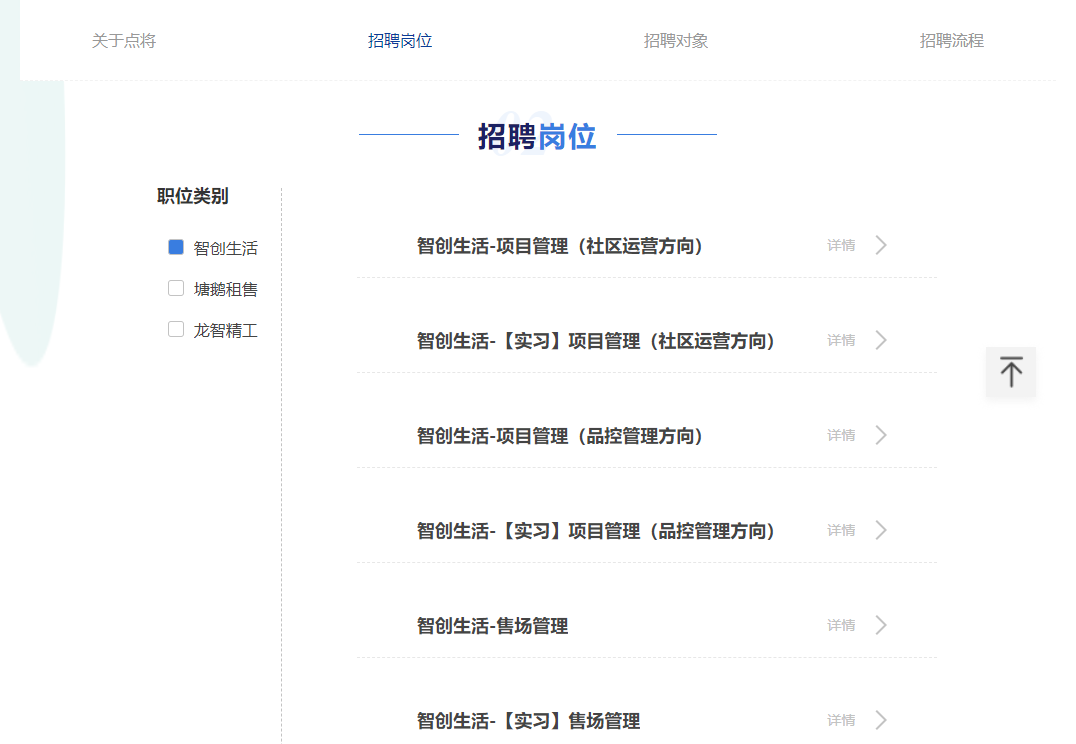1076x744 pixels.
Task: Expand chevron for 【实习】项目管理（社区运营方向）
Action: [881, 340]
